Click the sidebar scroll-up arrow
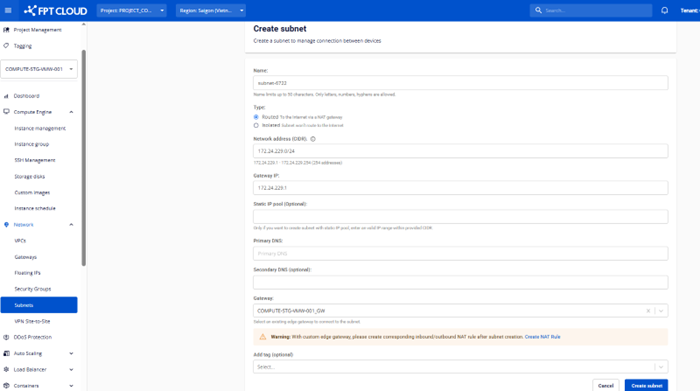Viewport: 700px width, 391px height. tap(83, 25)
